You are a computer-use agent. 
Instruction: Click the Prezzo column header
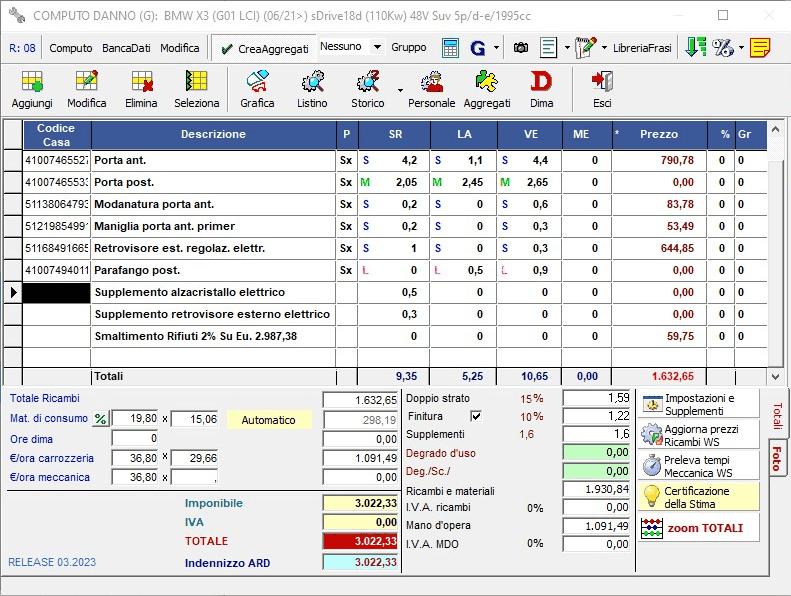pos(659,135)
